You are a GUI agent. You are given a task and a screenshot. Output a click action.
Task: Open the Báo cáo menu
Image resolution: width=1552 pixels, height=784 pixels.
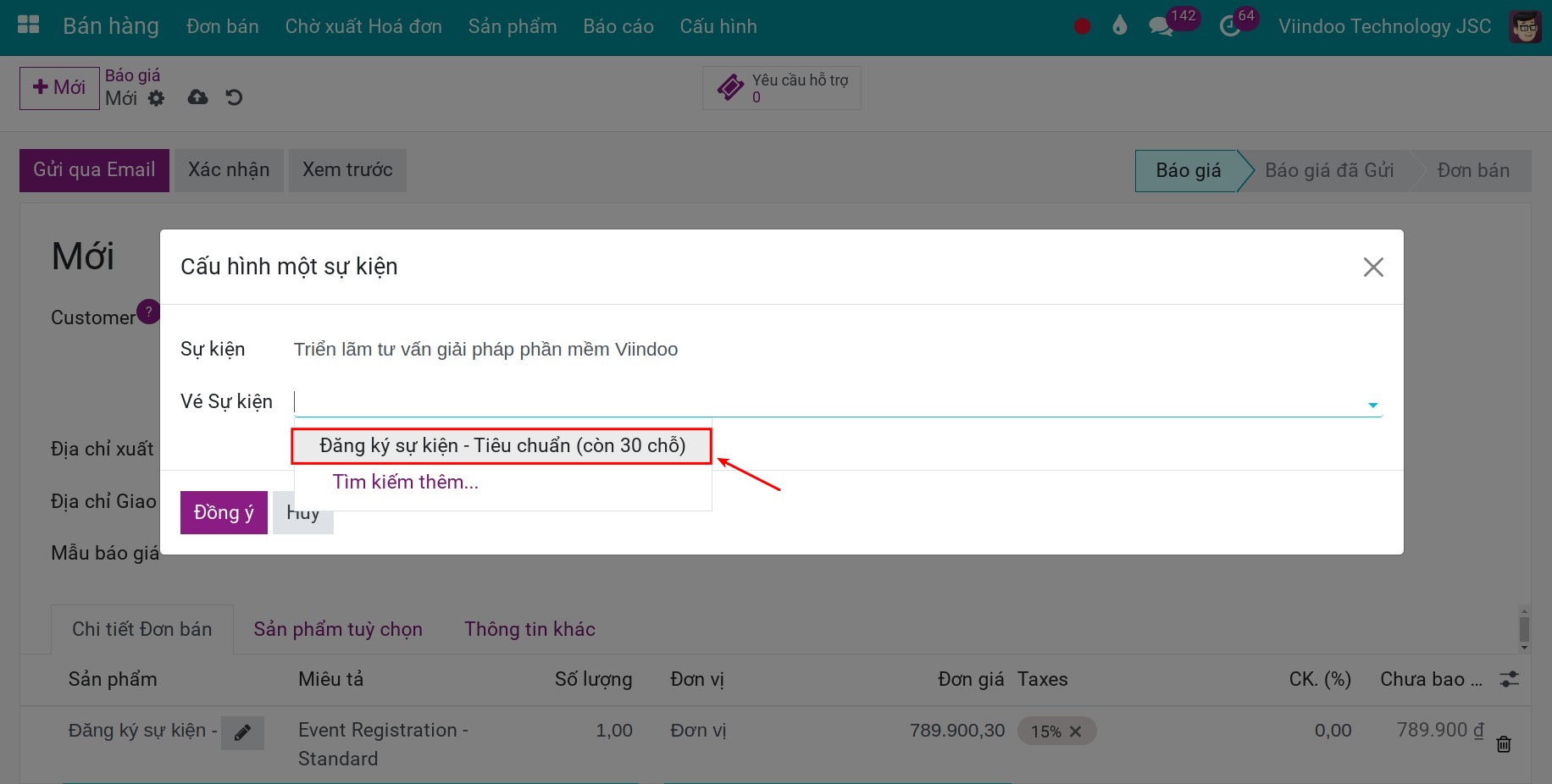[x=618, y=26]
